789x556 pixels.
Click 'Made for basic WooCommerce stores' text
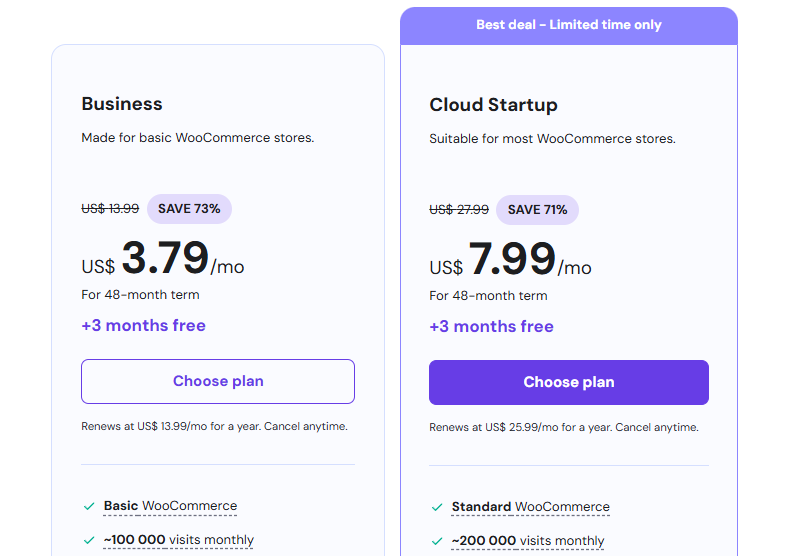198,138
